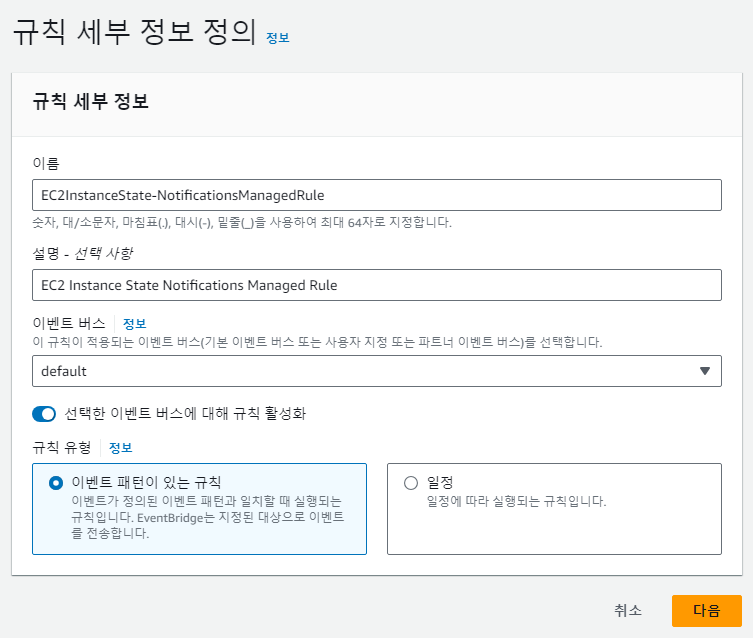This screenshot has height=638, width=753.
Task: Click the 일정에 따라 실행되는 규칙입니다 description
Action: pyautogui.click(x=516, y=502)
